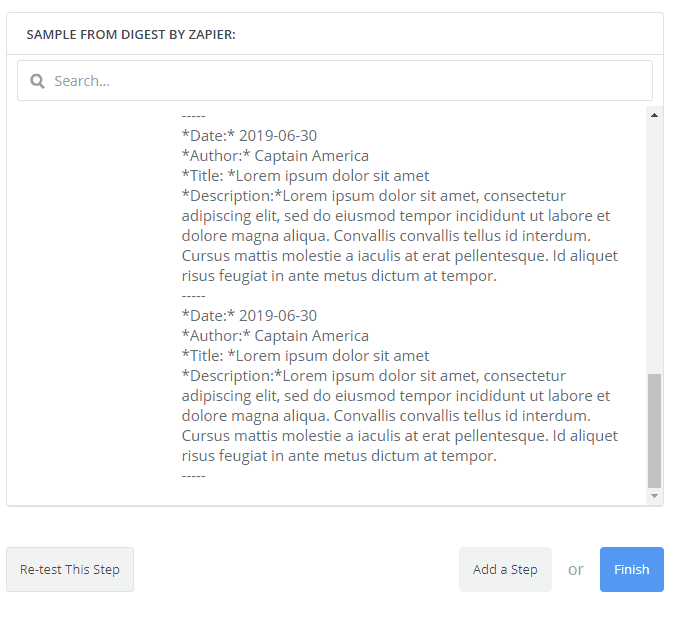Image resolution: width=696 pixels, height=621 pixels.
Task: Click the first Title Lorem ipsum line
Action: [x=305, y=176]
